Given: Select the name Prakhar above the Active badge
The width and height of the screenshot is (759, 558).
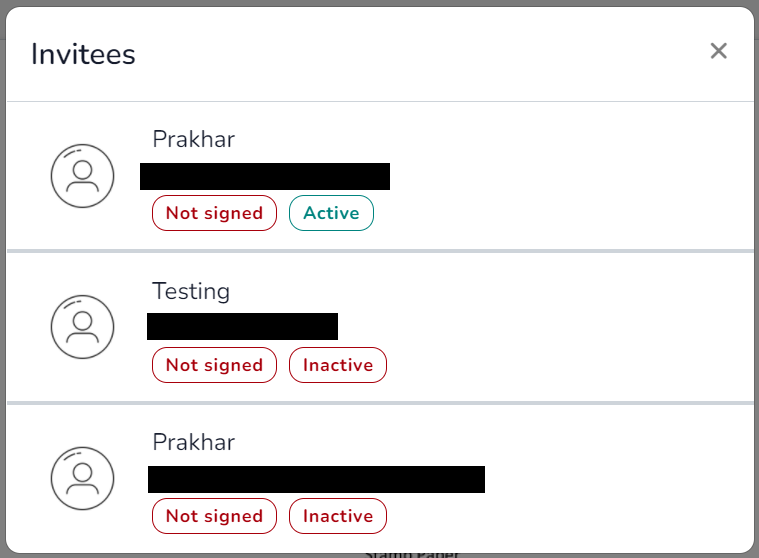Looking at the screenshot, I should click(x=194, y=139).
